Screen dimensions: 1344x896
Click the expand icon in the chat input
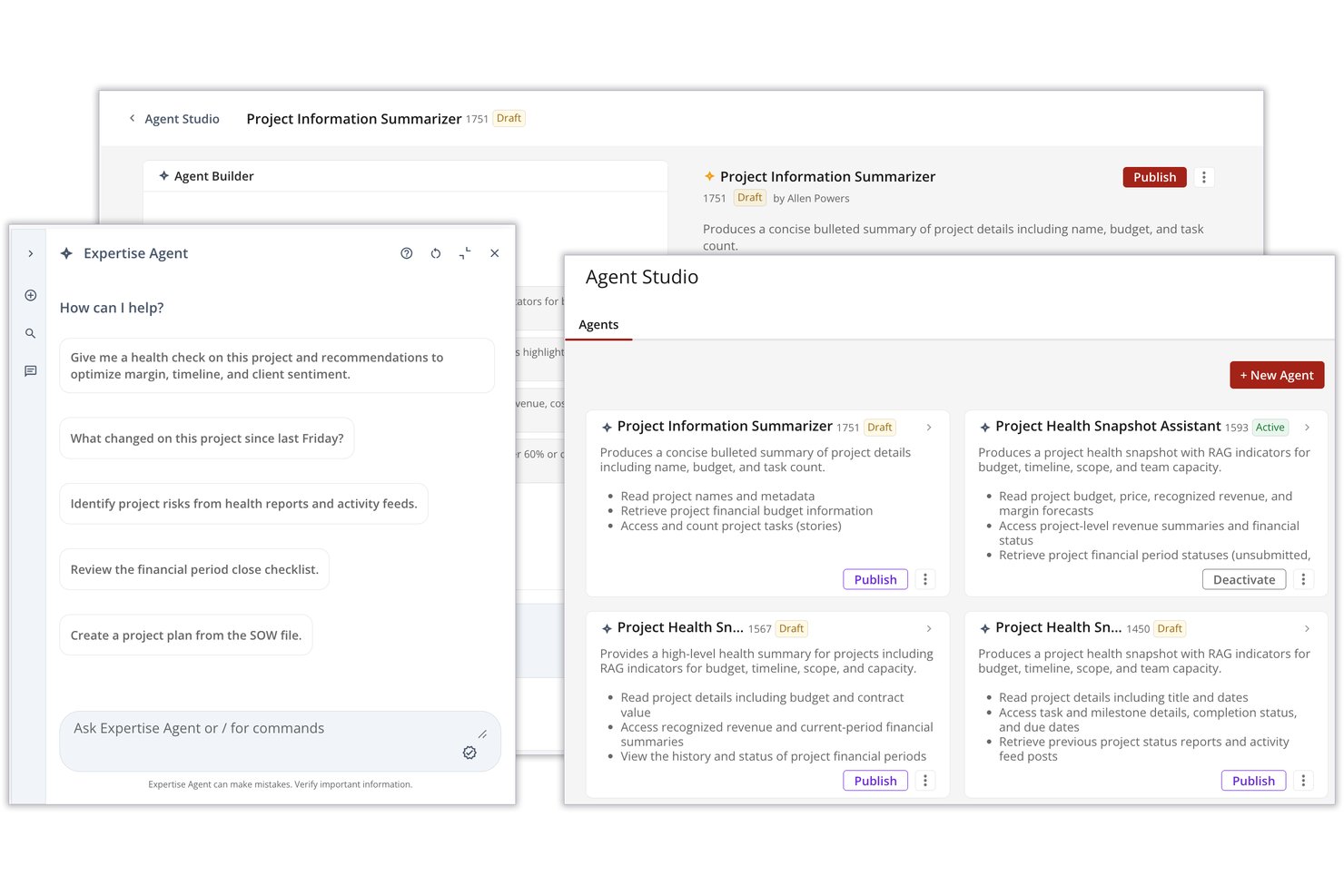[x=482, y=734]
